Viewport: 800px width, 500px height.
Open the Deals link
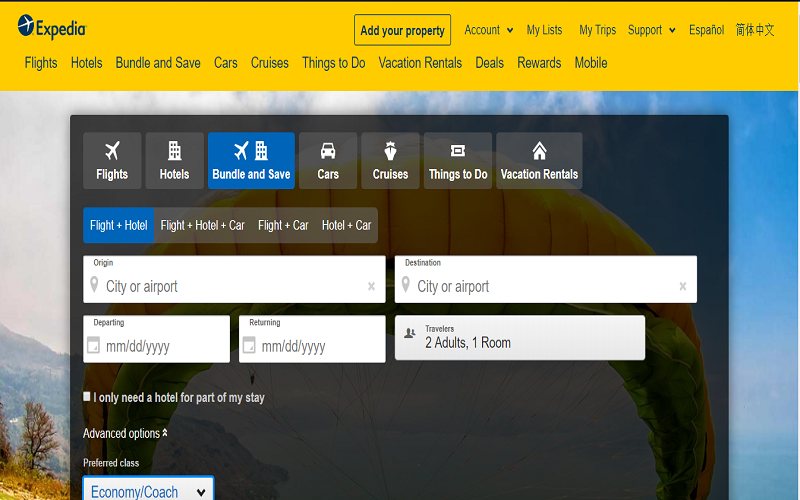click(x=490, y=63)
